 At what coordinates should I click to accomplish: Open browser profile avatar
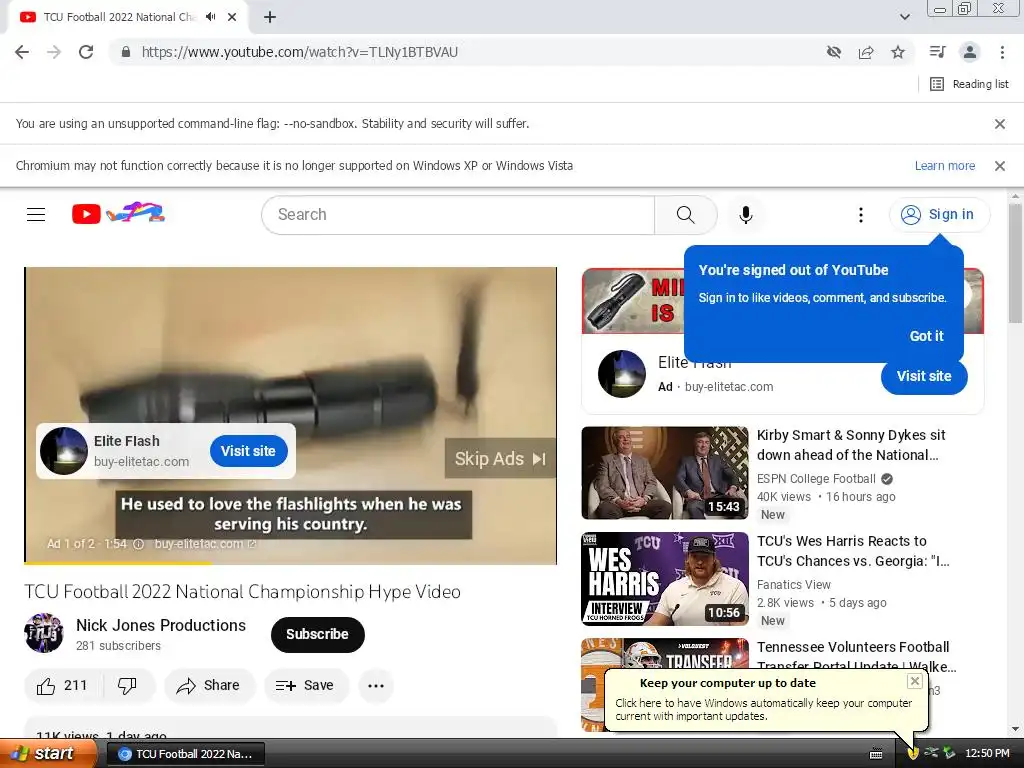coord(970,52)
